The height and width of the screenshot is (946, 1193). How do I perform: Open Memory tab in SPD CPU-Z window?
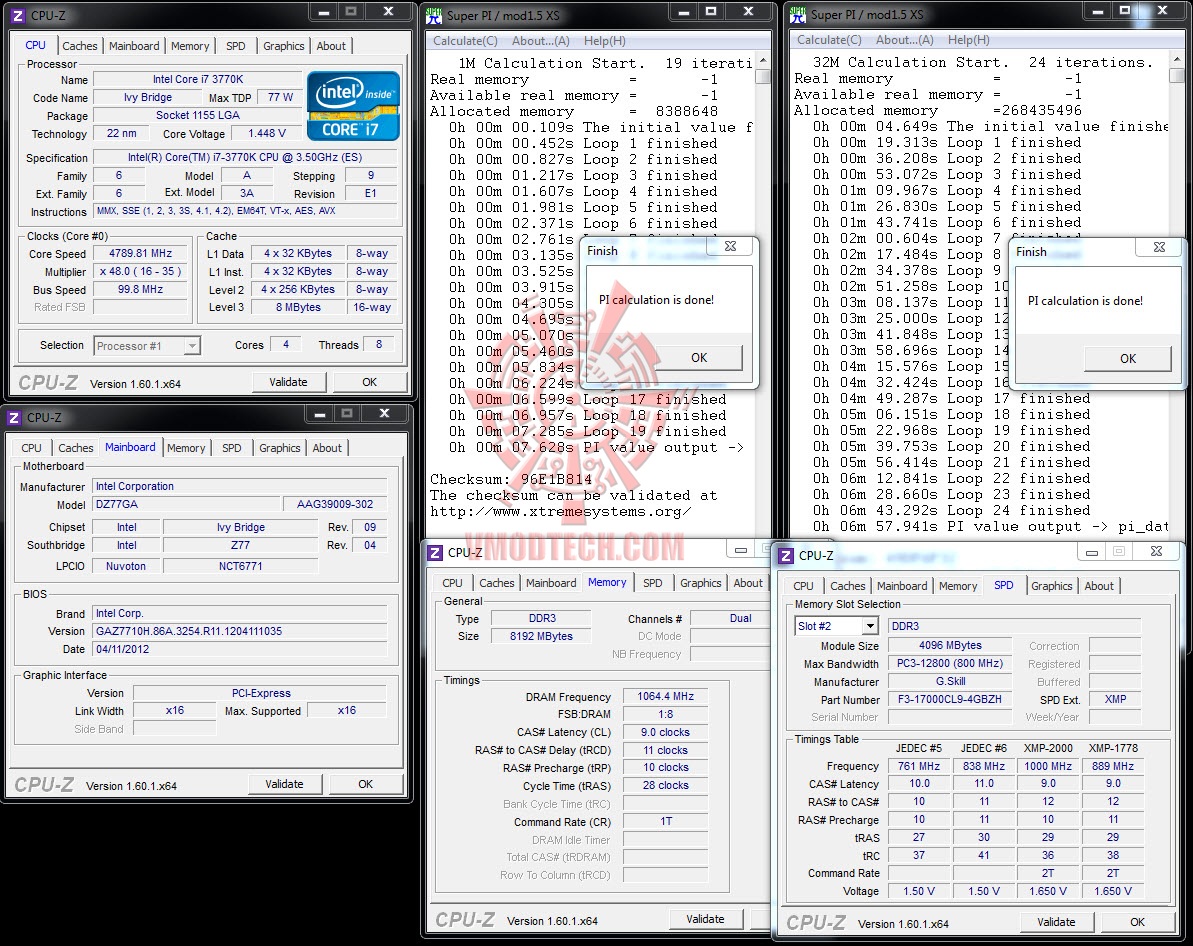coord(958,586)
